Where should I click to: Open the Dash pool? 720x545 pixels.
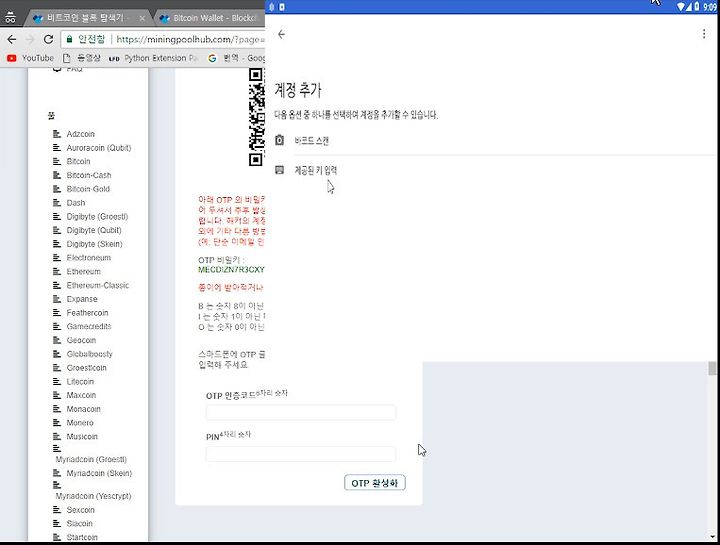pyautogui.click(x=76, y=203)
